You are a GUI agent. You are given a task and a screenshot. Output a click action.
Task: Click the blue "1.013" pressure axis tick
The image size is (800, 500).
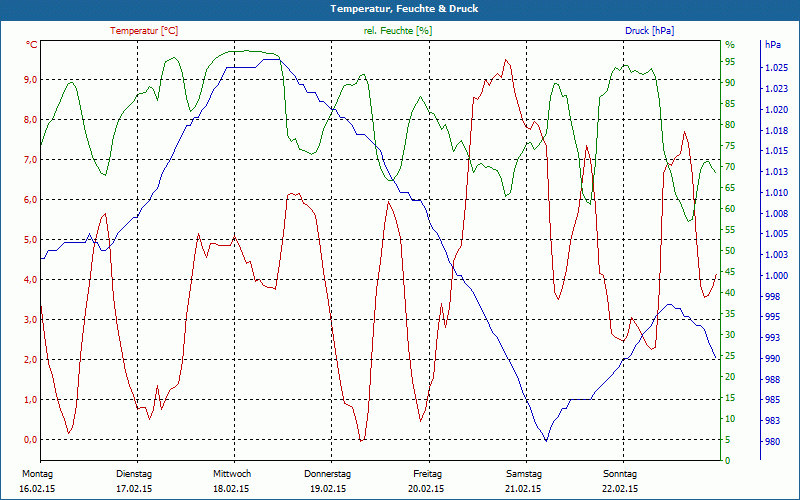[x=776, y=172]
